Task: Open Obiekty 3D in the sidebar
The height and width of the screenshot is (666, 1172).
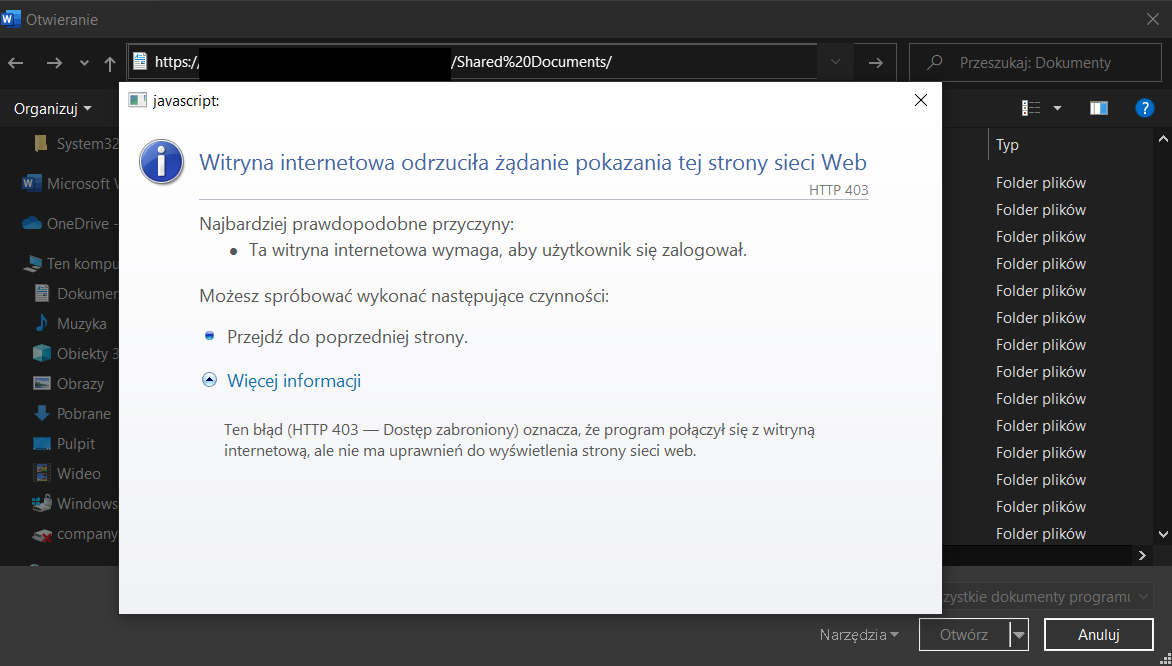Action: [x=76, y=354]
